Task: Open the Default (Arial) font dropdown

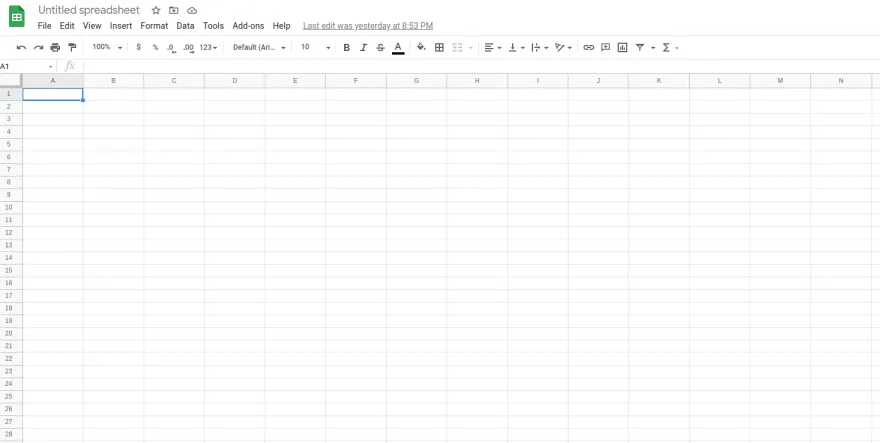Action: tap(259, 47)
